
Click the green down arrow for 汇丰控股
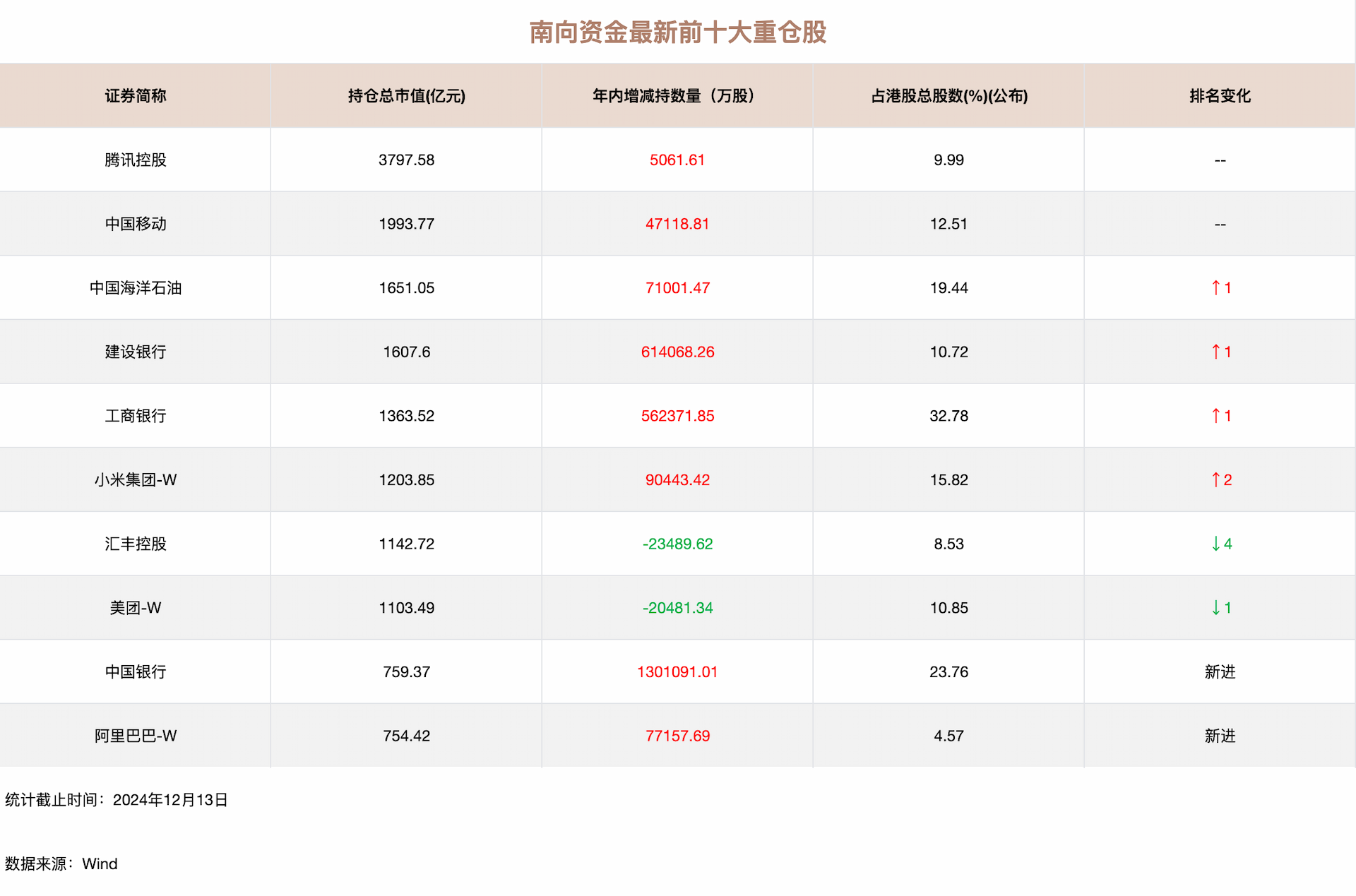1217,544
